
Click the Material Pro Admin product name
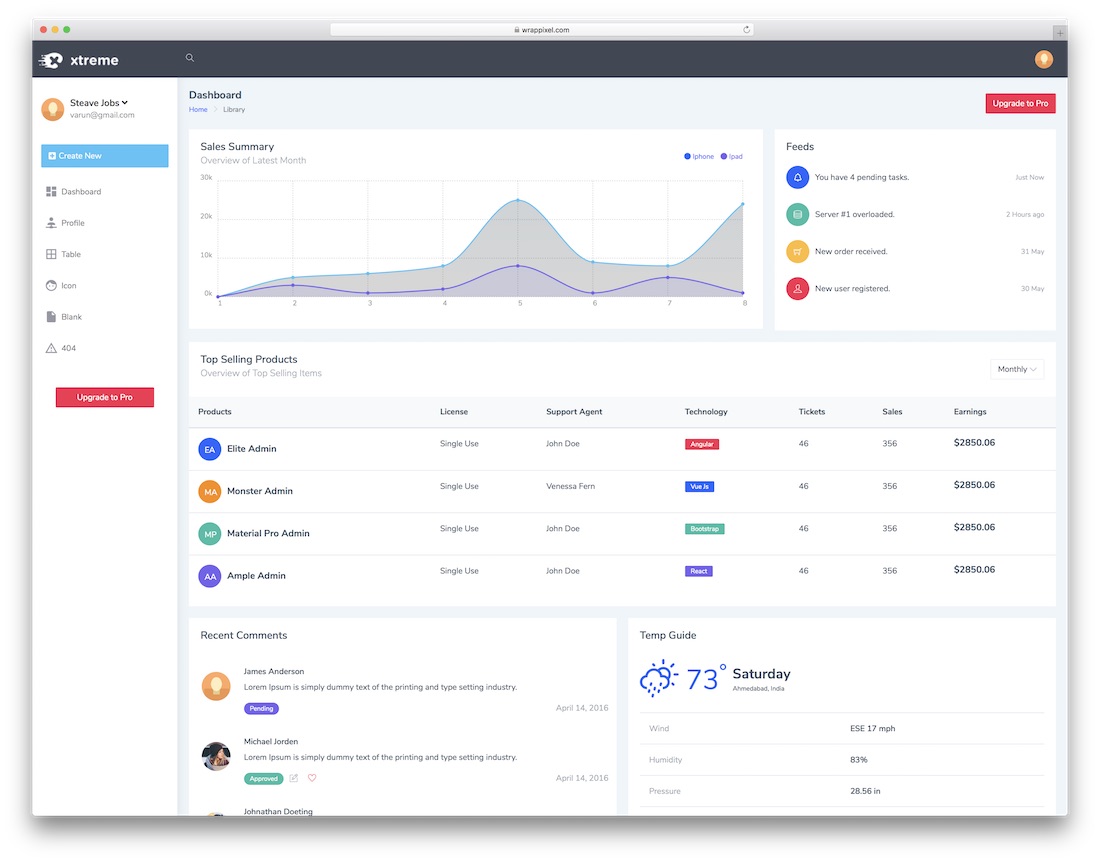click(268, 534)
